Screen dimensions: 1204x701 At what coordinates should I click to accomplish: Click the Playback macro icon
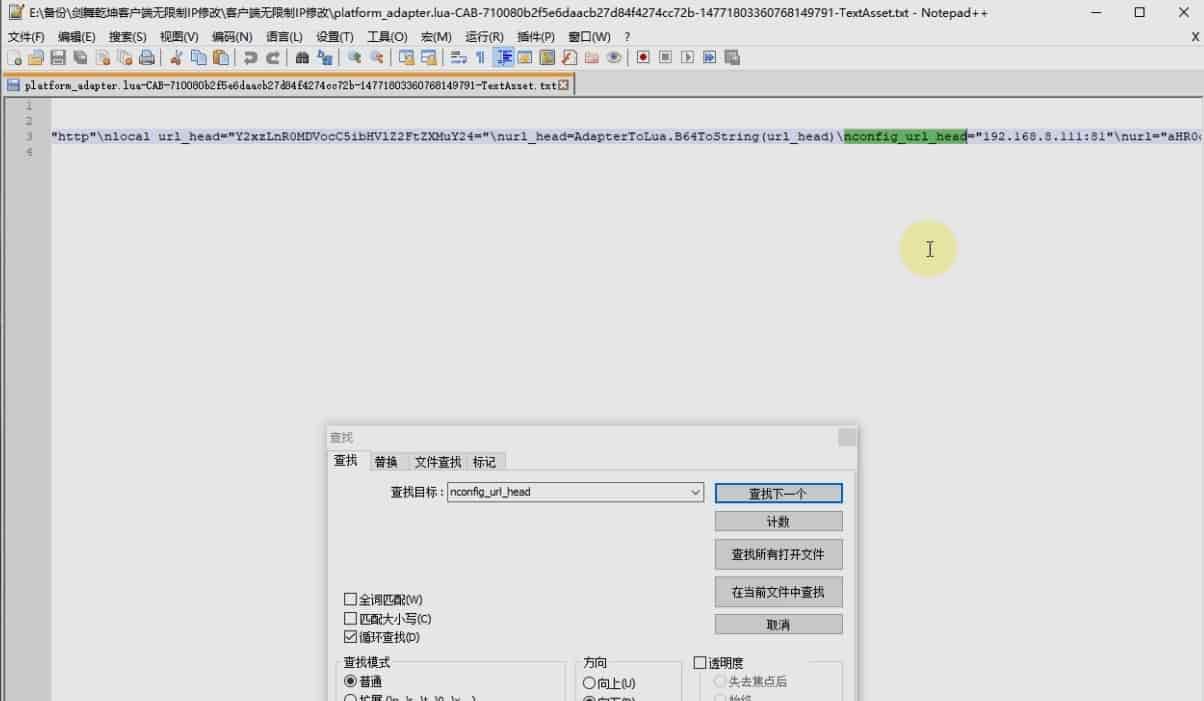pyautogui.click(x=687, y=58)
